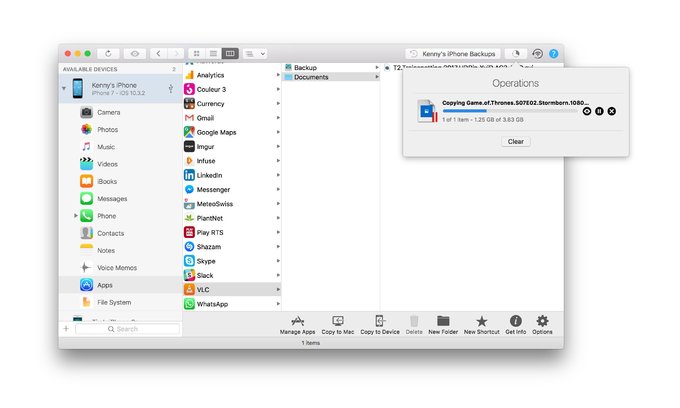
Task: Open Contacts in the sidebar
Action: (110, 233)
